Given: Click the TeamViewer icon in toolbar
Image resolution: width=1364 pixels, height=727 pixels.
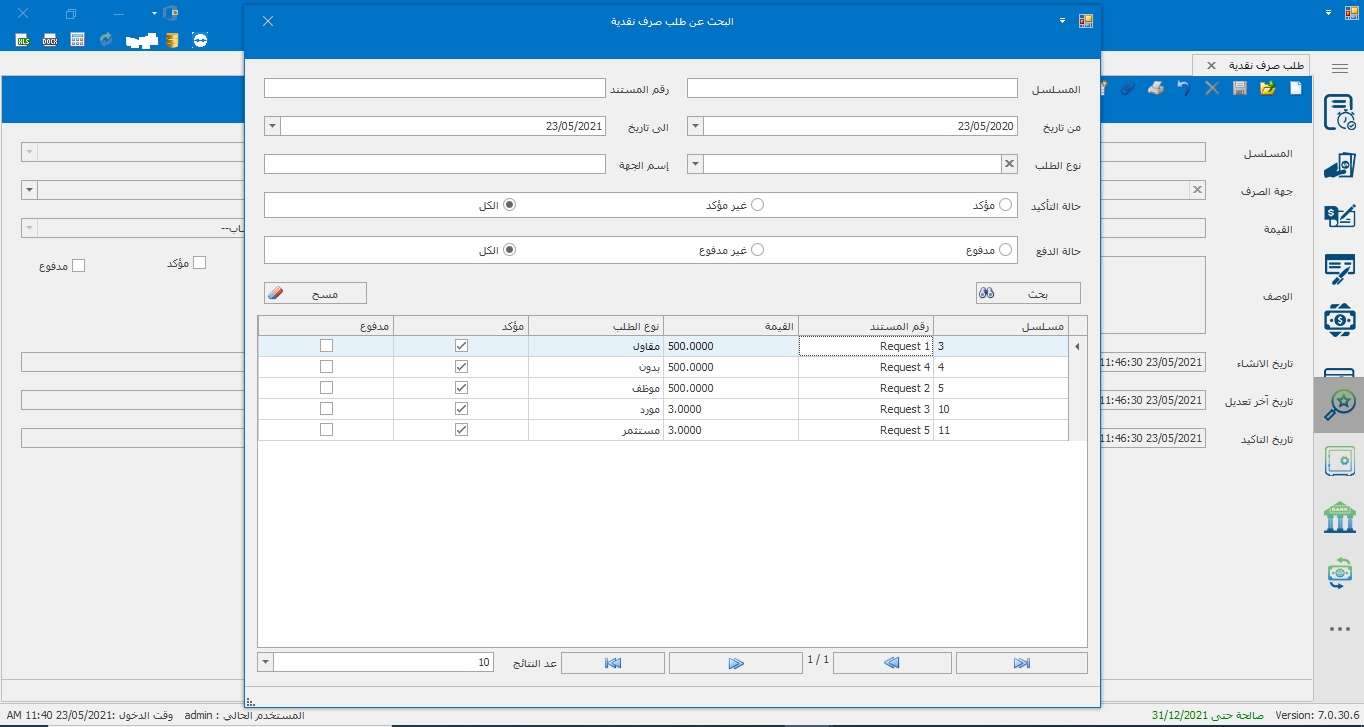Looking at the screenshot, I should coord(200,40).
